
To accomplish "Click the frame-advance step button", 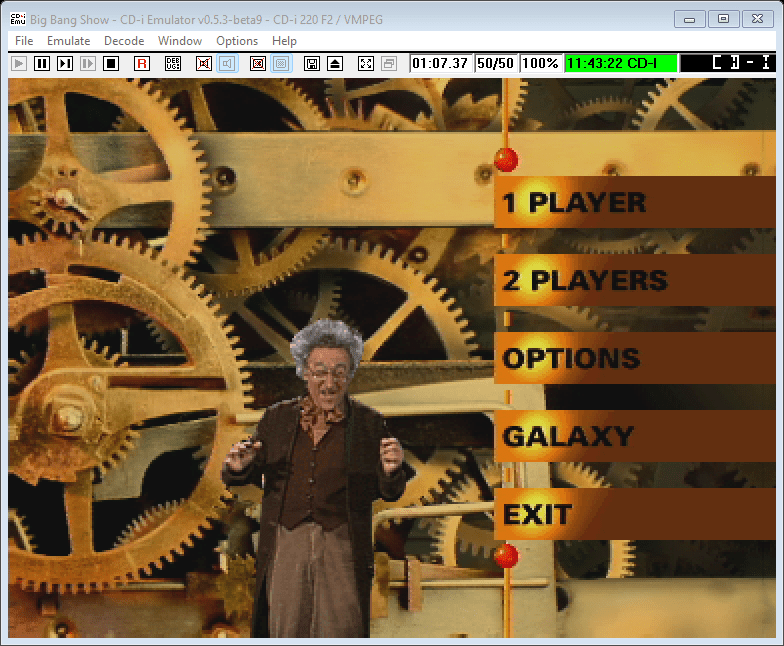I will pyautogui.click(x=65, y=63).
